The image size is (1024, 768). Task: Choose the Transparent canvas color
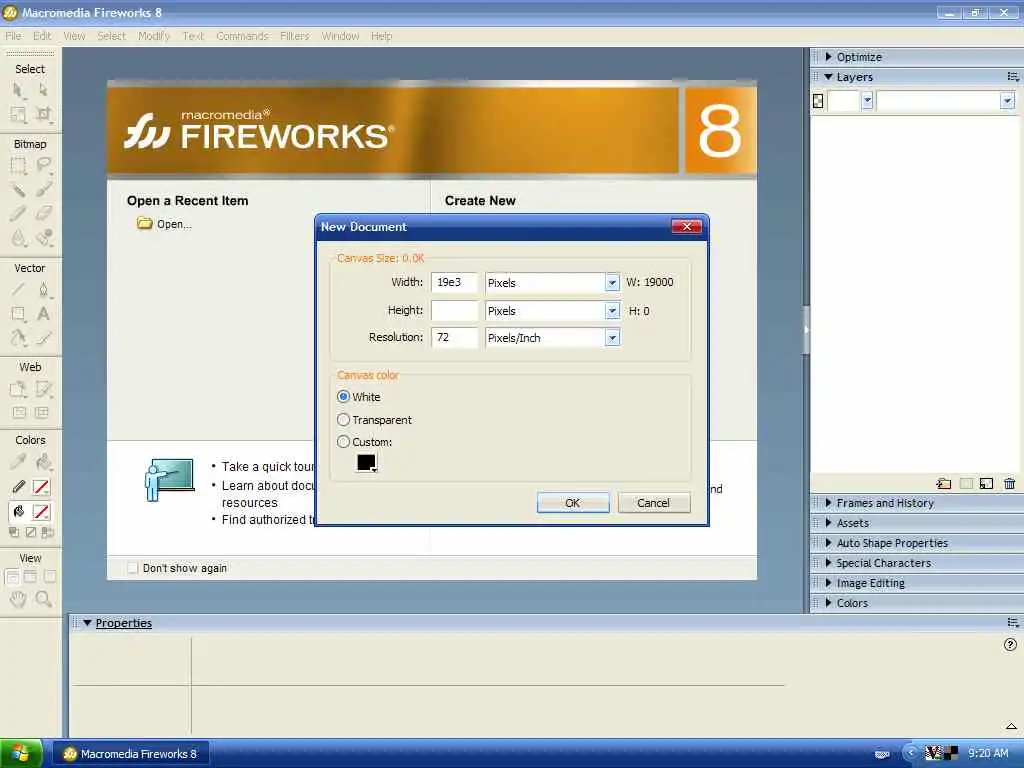374,420
